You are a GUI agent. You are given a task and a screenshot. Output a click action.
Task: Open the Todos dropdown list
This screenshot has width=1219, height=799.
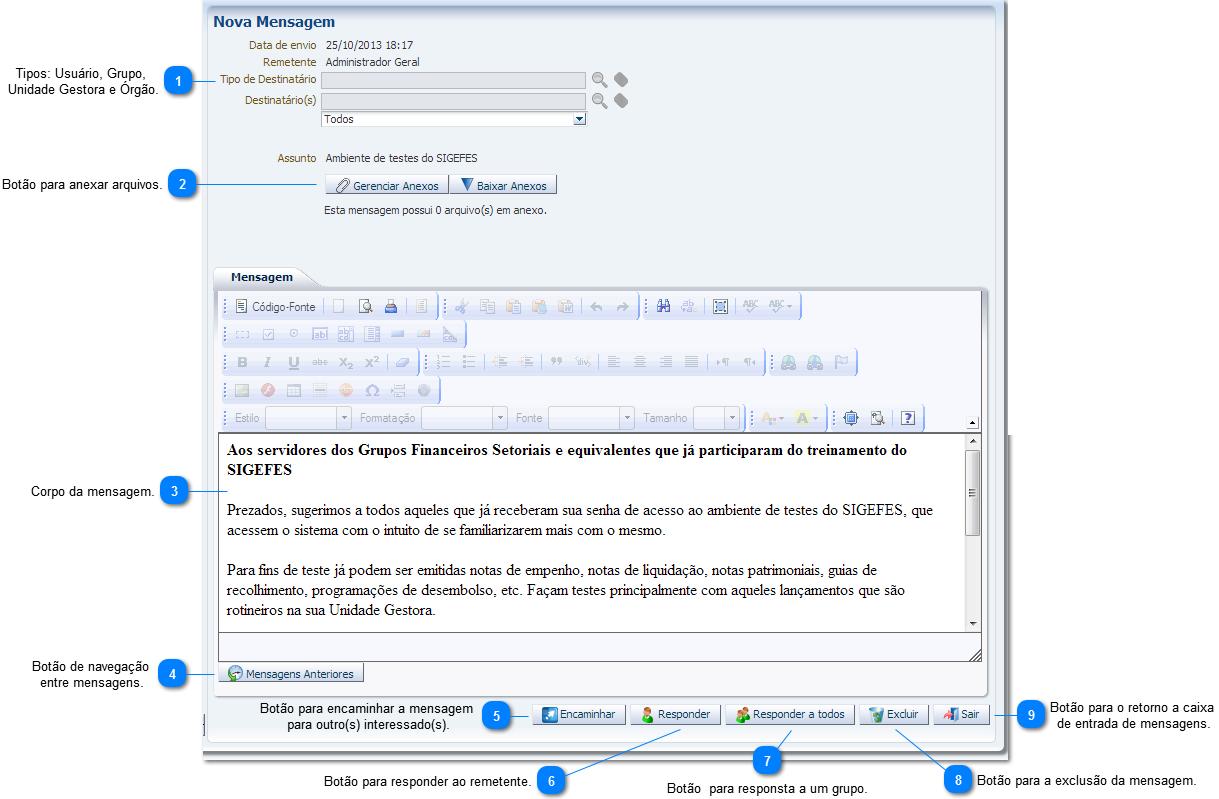point(579,119)
